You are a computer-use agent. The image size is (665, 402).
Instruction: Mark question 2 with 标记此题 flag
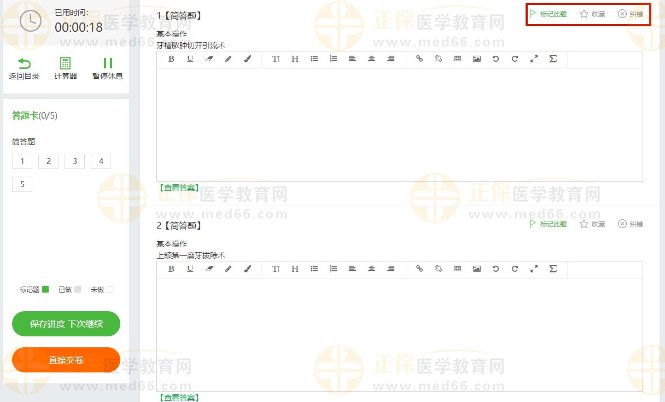(547, 224)
